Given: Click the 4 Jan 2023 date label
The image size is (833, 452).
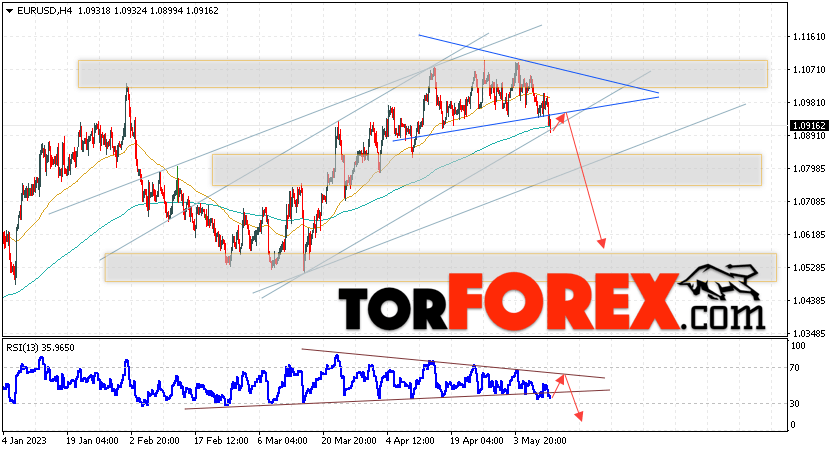Looking at the screenshot, I should point(24,441).
